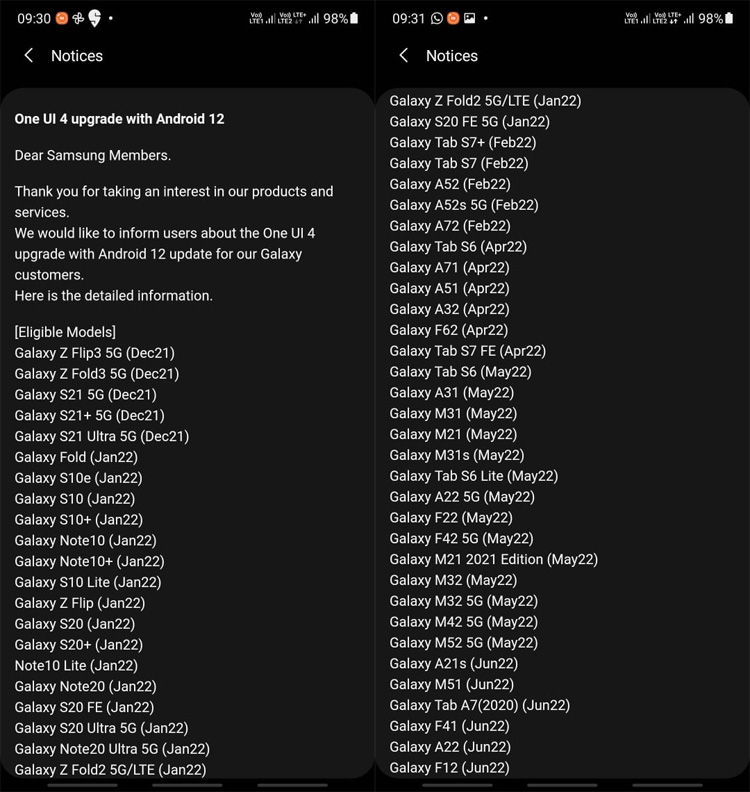The image size is (750, 792).
Task: Tap the back arrow on the 09:30 screen
Action: 29,56
